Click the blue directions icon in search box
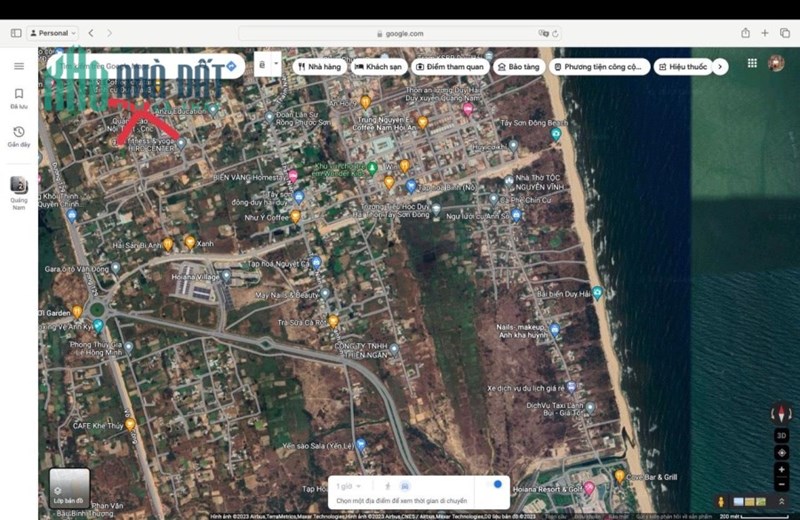The width and height of the screenshot is (800, 520). coord(231,66)
